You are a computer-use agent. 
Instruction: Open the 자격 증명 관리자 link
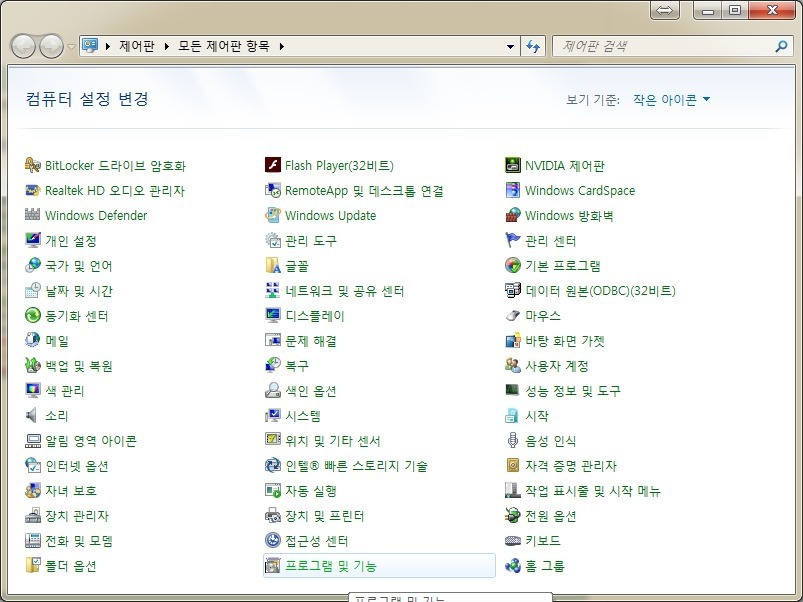571,466
